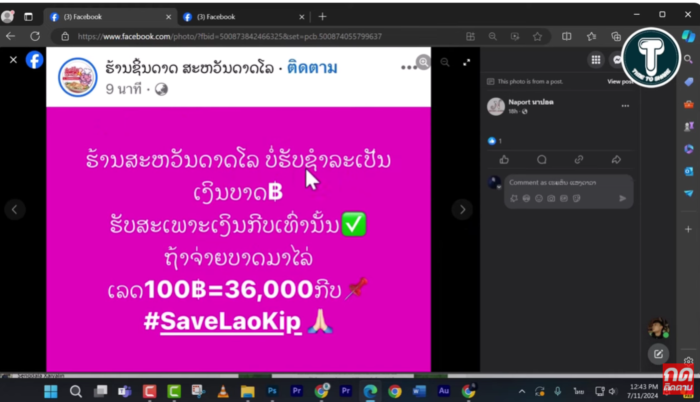Image resolution: width=700 pixels, height=402 pixels.
Task: Close the second Facebook tab
Action: [301, 17]
